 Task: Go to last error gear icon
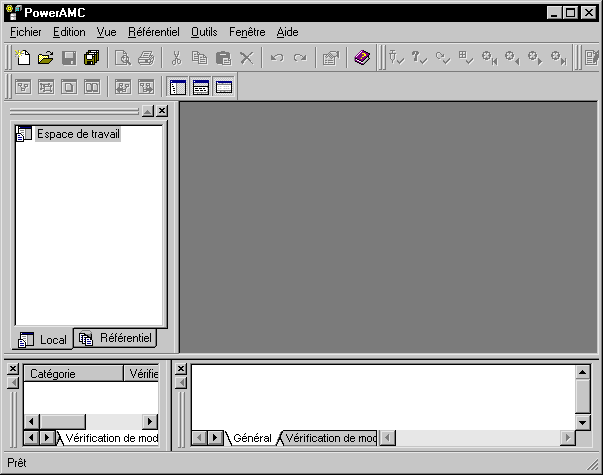pos(558,58)
